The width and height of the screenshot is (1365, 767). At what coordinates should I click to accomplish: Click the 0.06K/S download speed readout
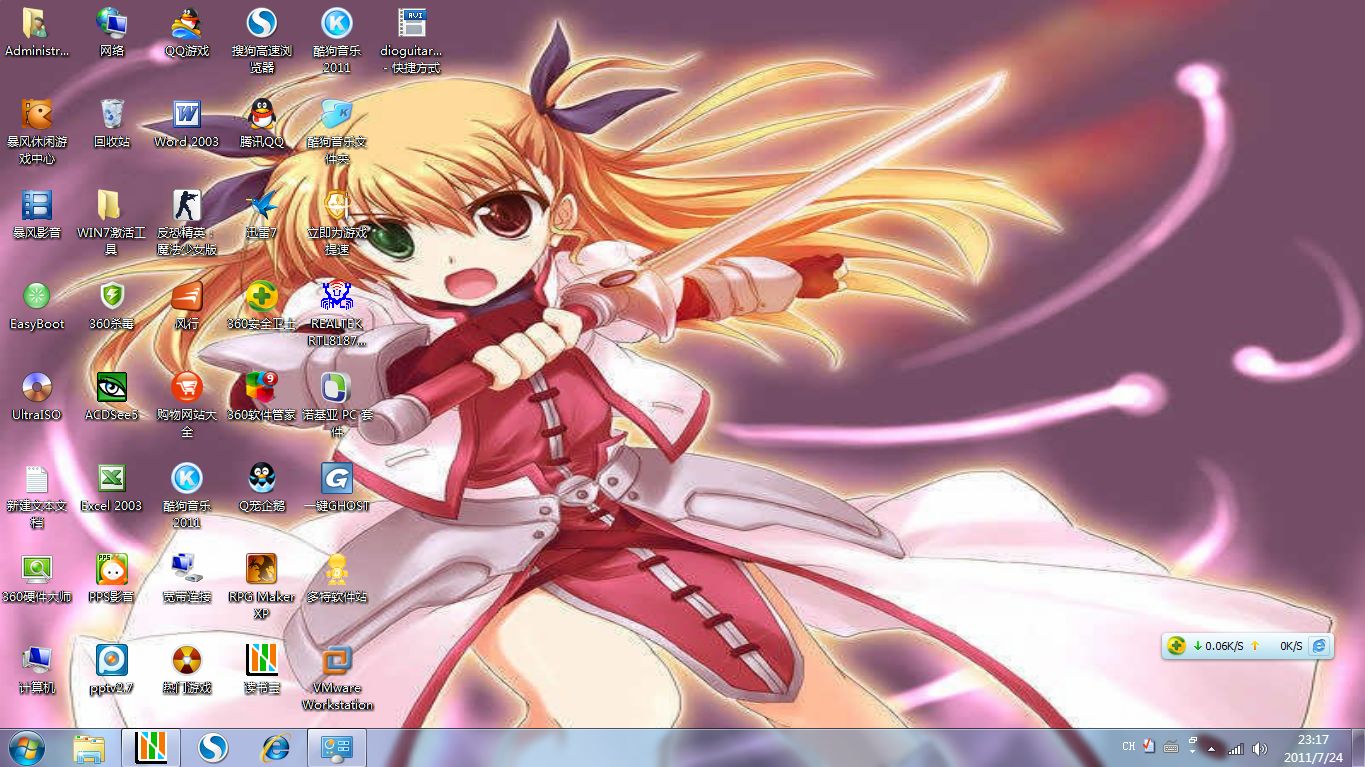click(x=1224, y=646)
